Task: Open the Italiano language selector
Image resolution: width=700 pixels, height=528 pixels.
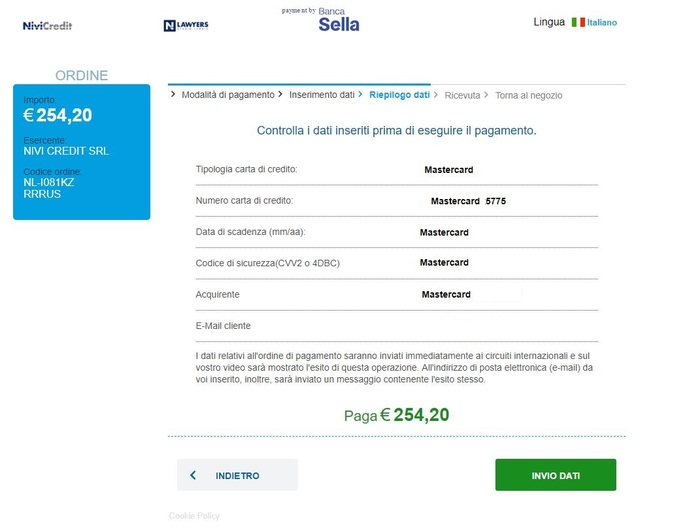Action: pyautogui.click(x=602, y=22)
